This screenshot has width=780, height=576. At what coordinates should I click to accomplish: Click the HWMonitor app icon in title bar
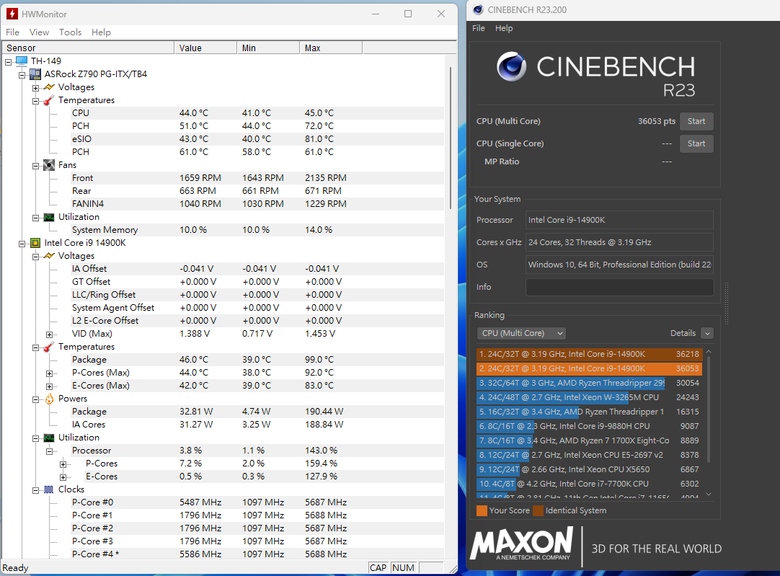coord(12,14)
